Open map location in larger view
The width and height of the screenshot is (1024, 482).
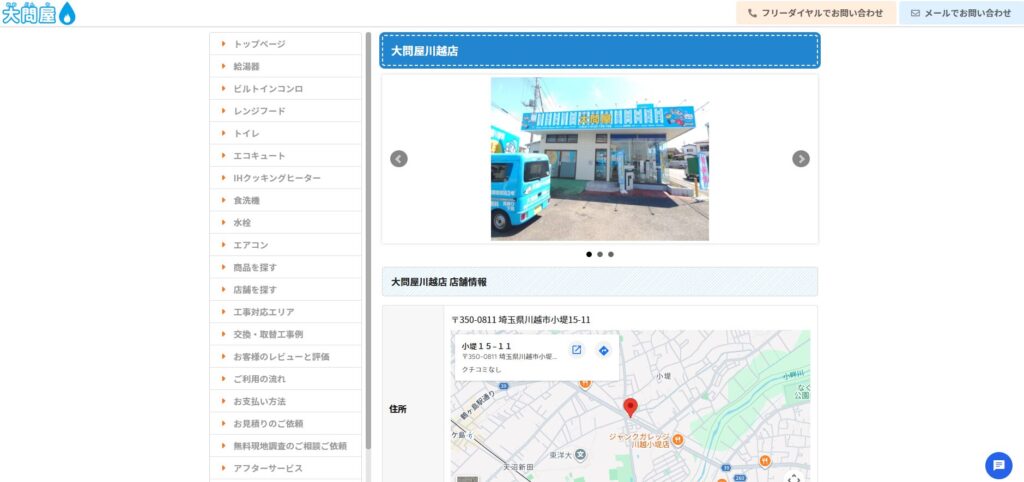(x=577, y=350)
